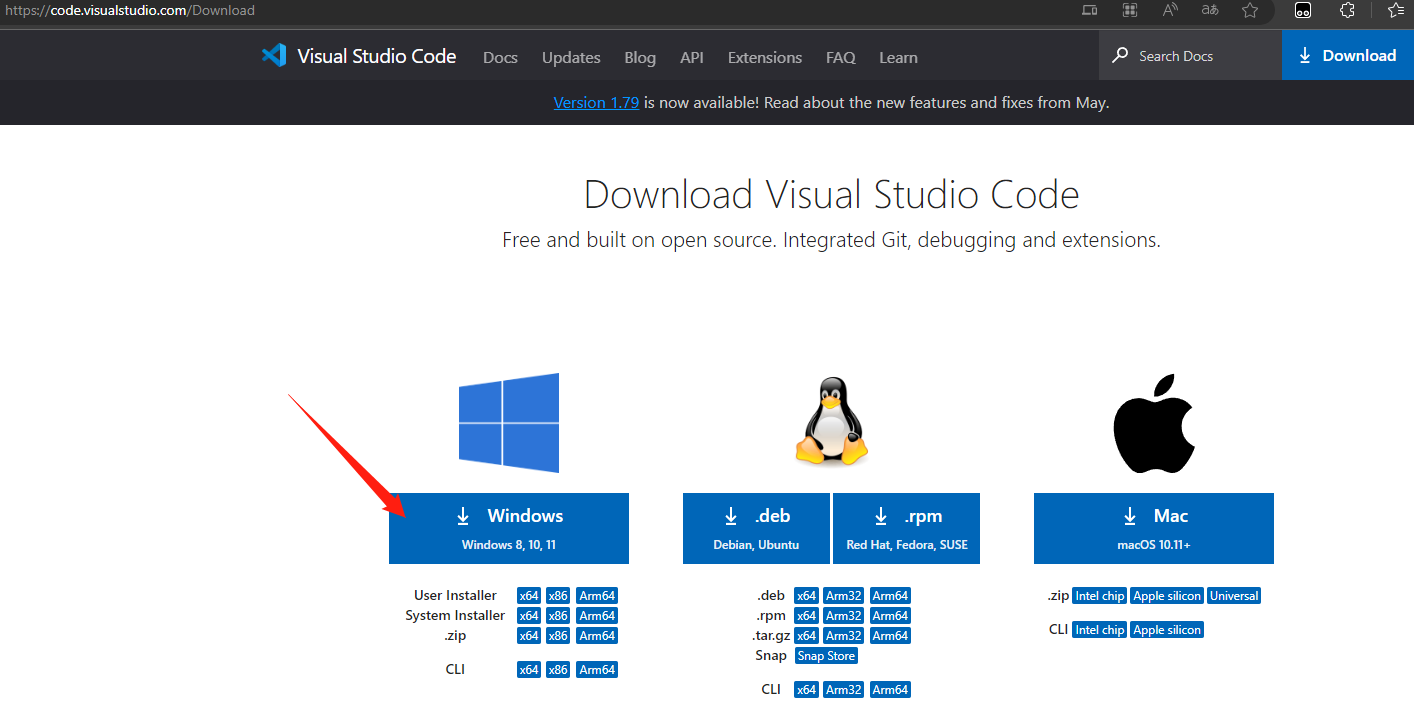Open the Version 1.79 link
Image resolution: width=1414 pixels, height=727 pixels.
(x=596, y=102)
